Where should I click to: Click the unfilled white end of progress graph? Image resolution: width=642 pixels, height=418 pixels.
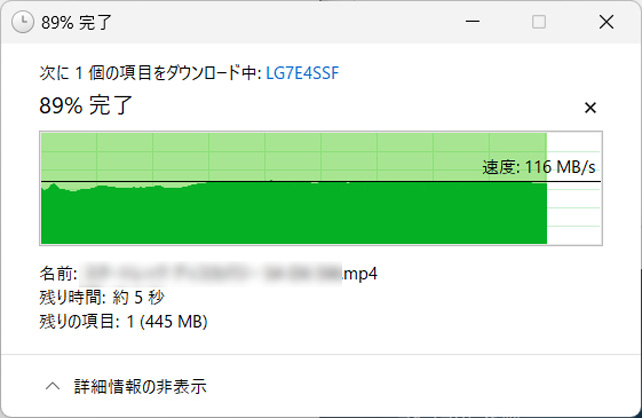(574, 188)
